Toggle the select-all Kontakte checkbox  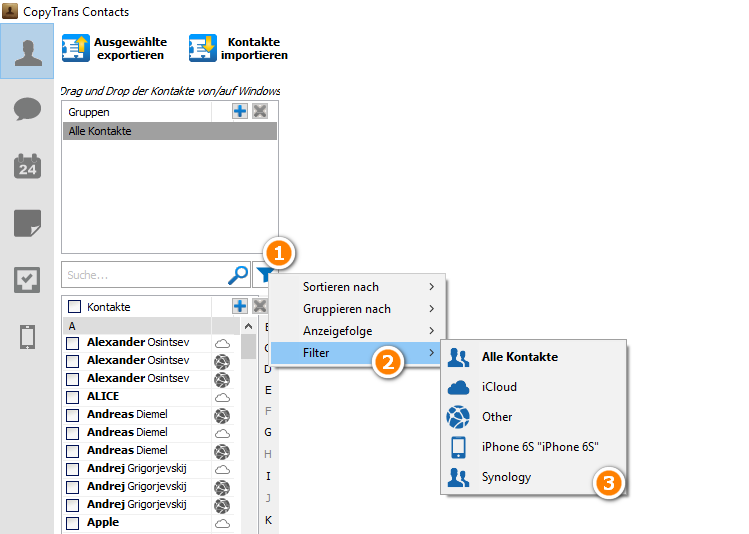pyautogui.click(x=75, y=306)
